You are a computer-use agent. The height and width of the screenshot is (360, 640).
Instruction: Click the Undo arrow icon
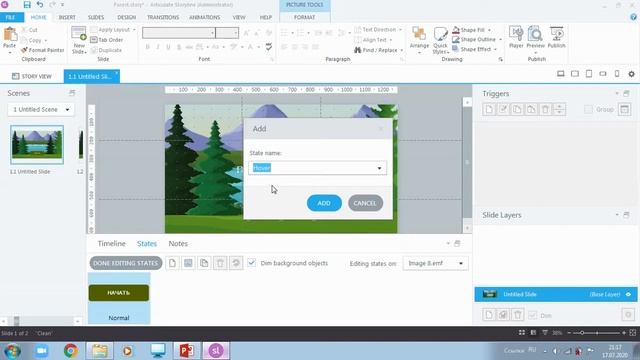click(40, 5)
